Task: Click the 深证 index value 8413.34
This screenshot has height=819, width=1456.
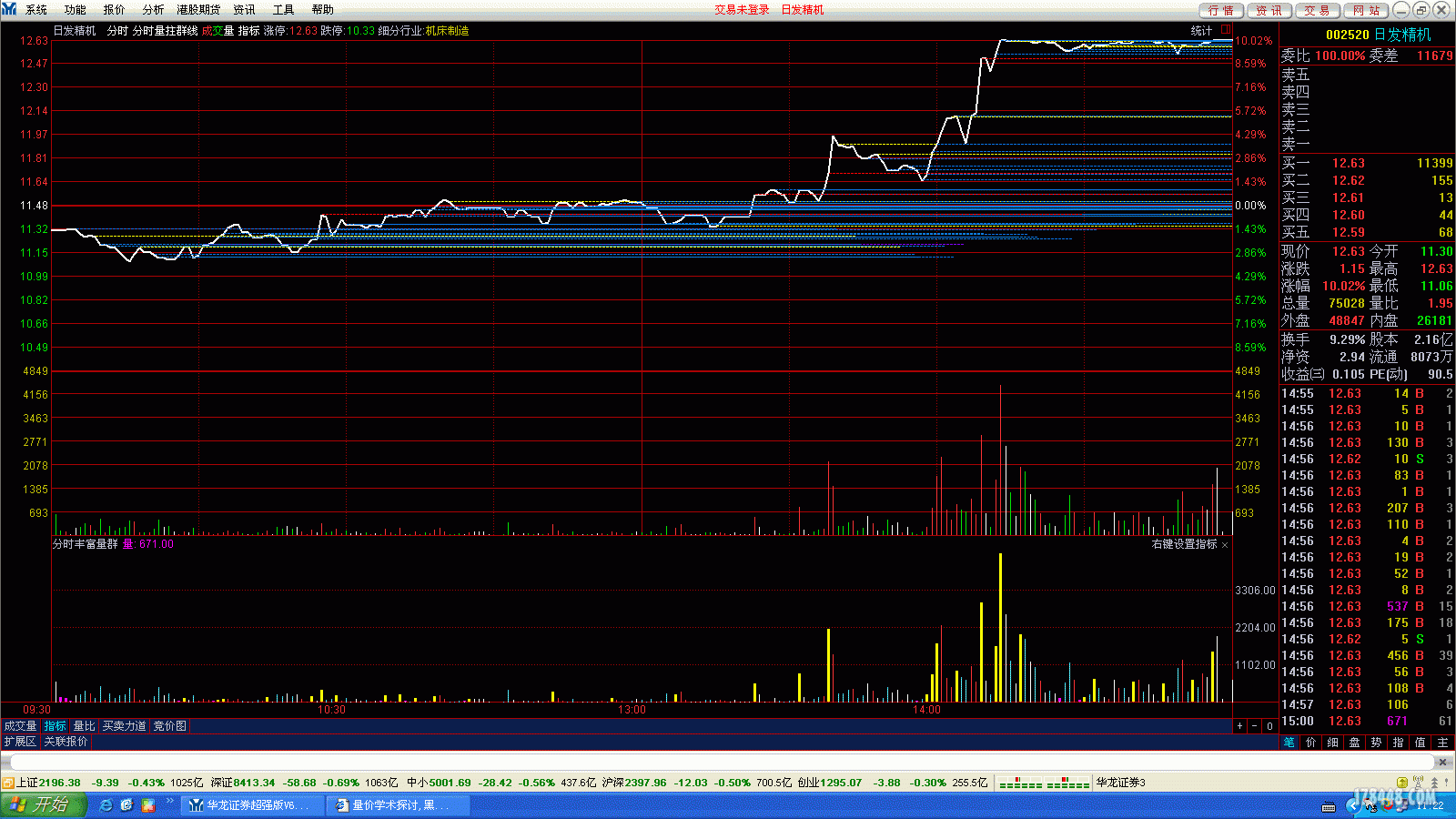Action: [x=254, y=783]
